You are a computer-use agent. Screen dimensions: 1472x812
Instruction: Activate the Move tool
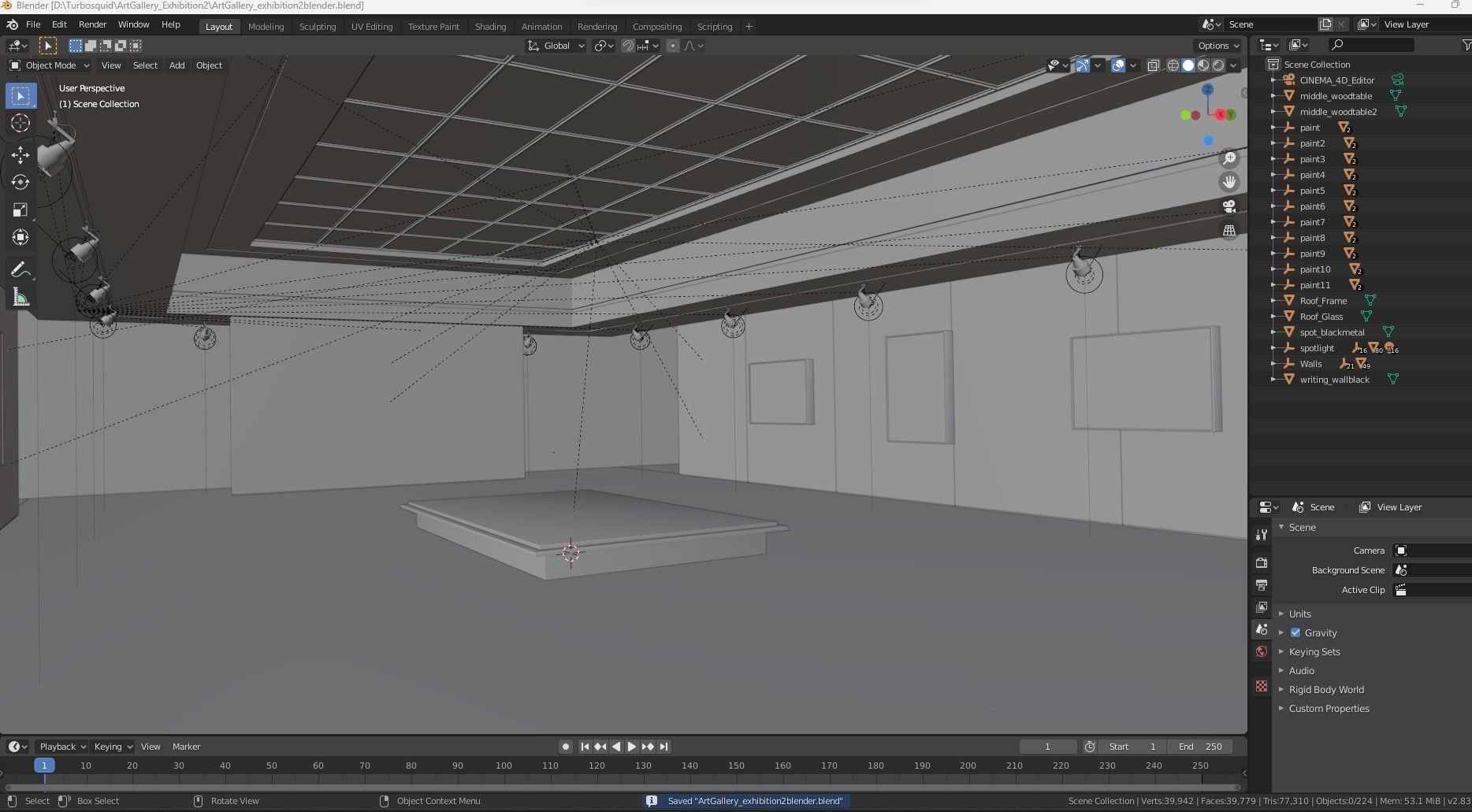coord(20,154)
